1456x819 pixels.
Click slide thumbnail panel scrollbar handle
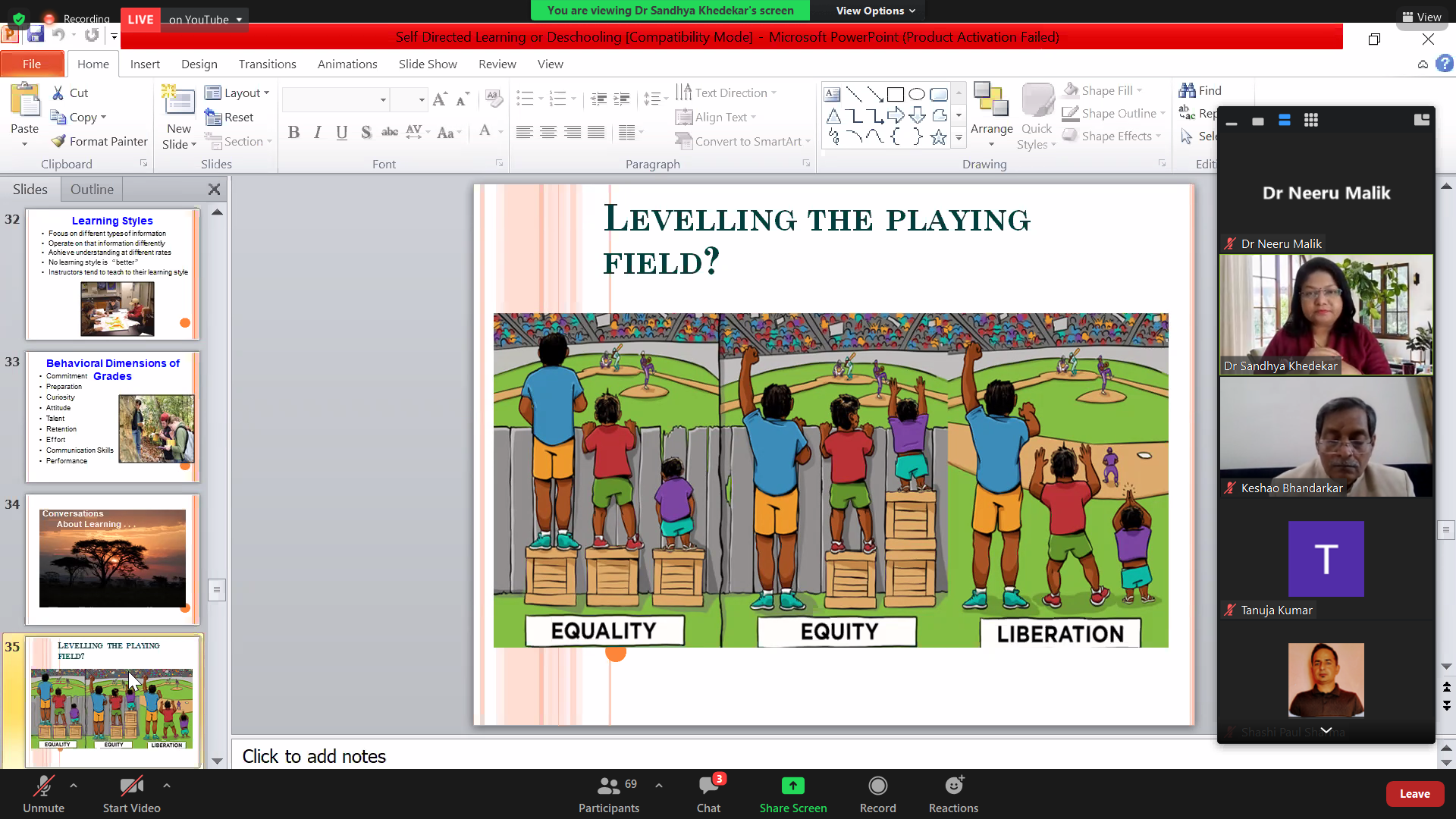click(x=217, y=589)
